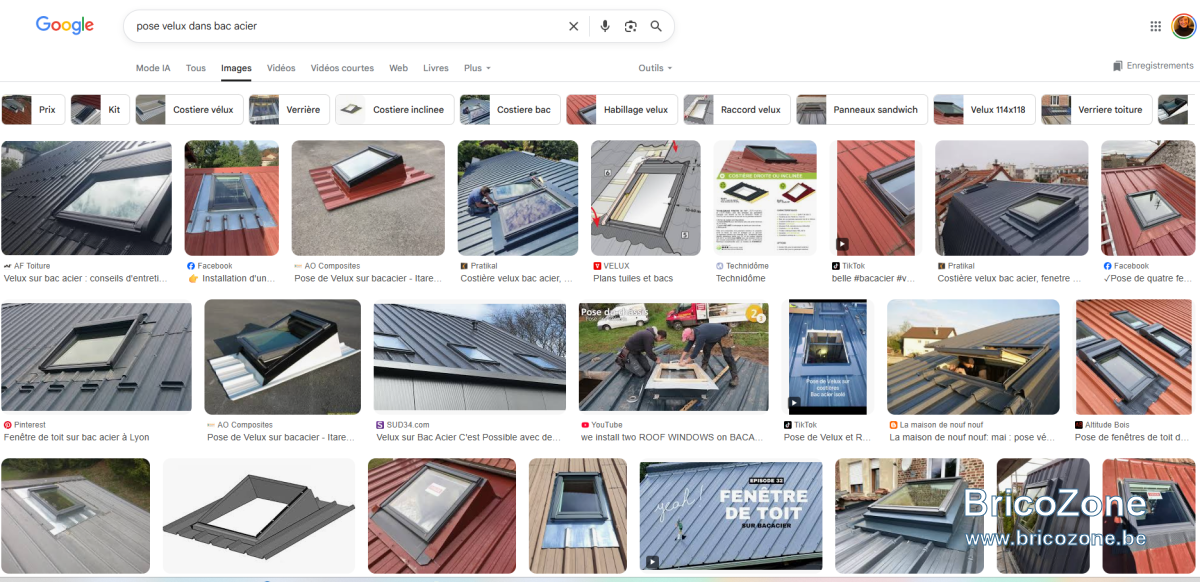This screenshot has height=582, width=1200.
Task: Open La maison de nouf nouf image
Action: [x=973, y=356]
